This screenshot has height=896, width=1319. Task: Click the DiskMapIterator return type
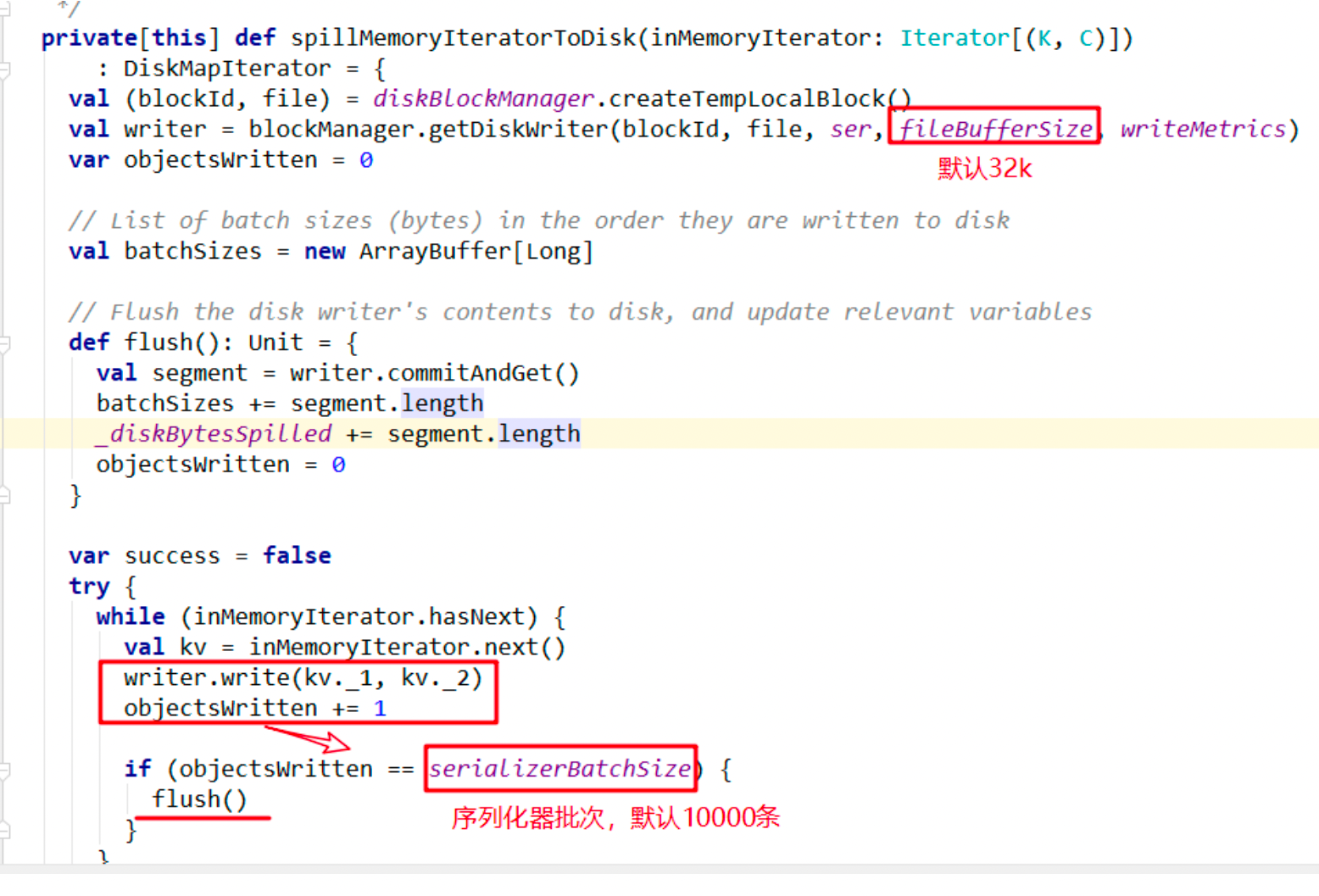[x=227, y=69]
